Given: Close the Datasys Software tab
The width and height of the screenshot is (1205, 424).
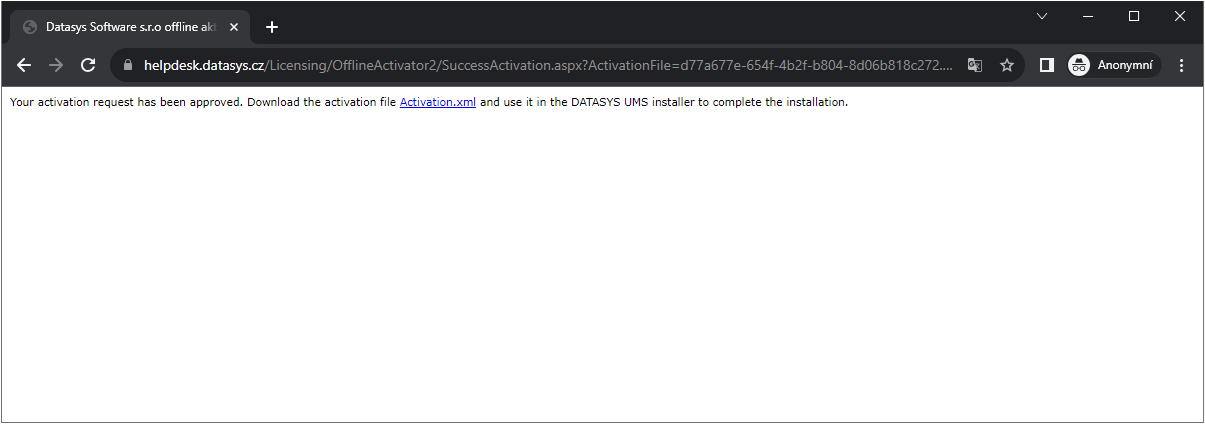Looking at the screenshot, I should click(x=234, y=27).
